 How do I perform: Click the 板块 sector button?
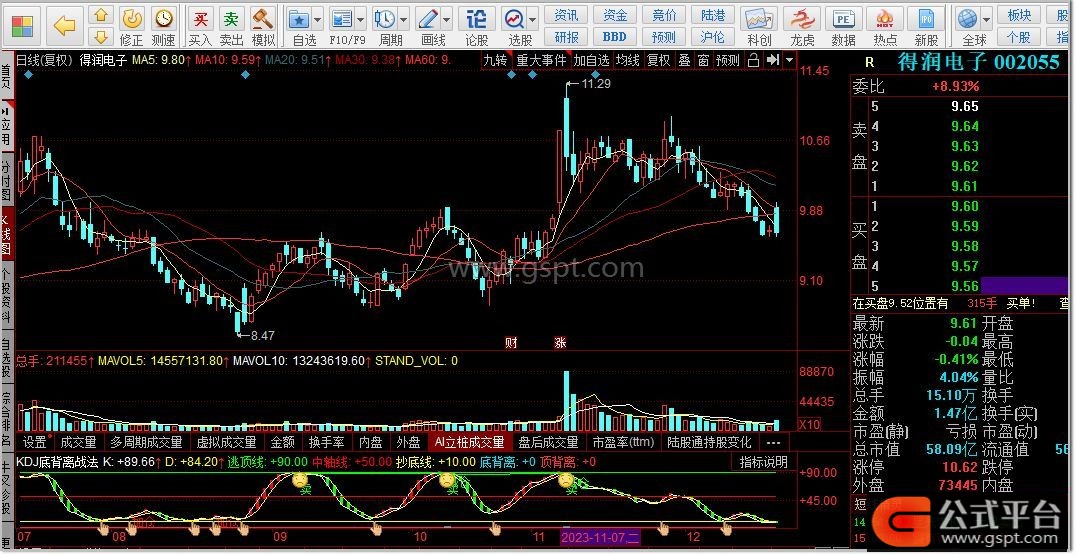pos(1019,15)
